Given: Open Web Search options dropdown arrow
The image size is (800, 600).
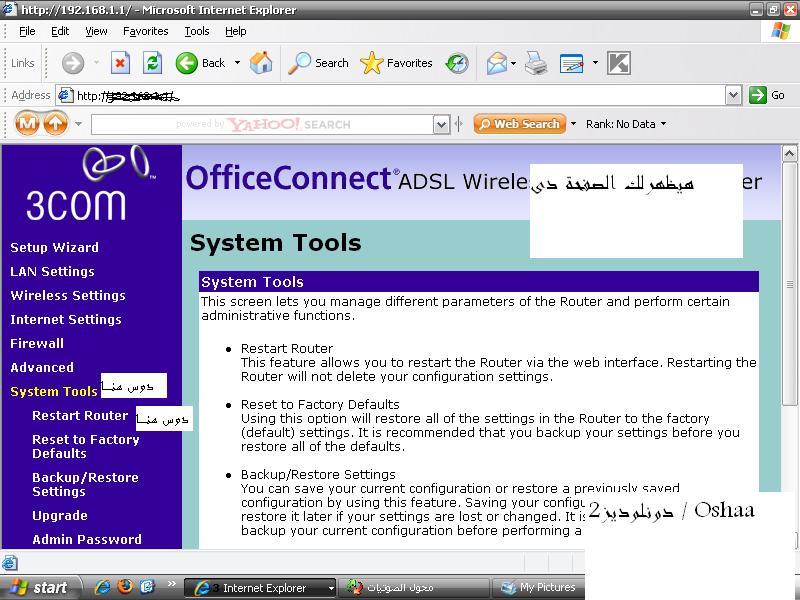Looking at the screenshot, I should (x=573, y=123).
